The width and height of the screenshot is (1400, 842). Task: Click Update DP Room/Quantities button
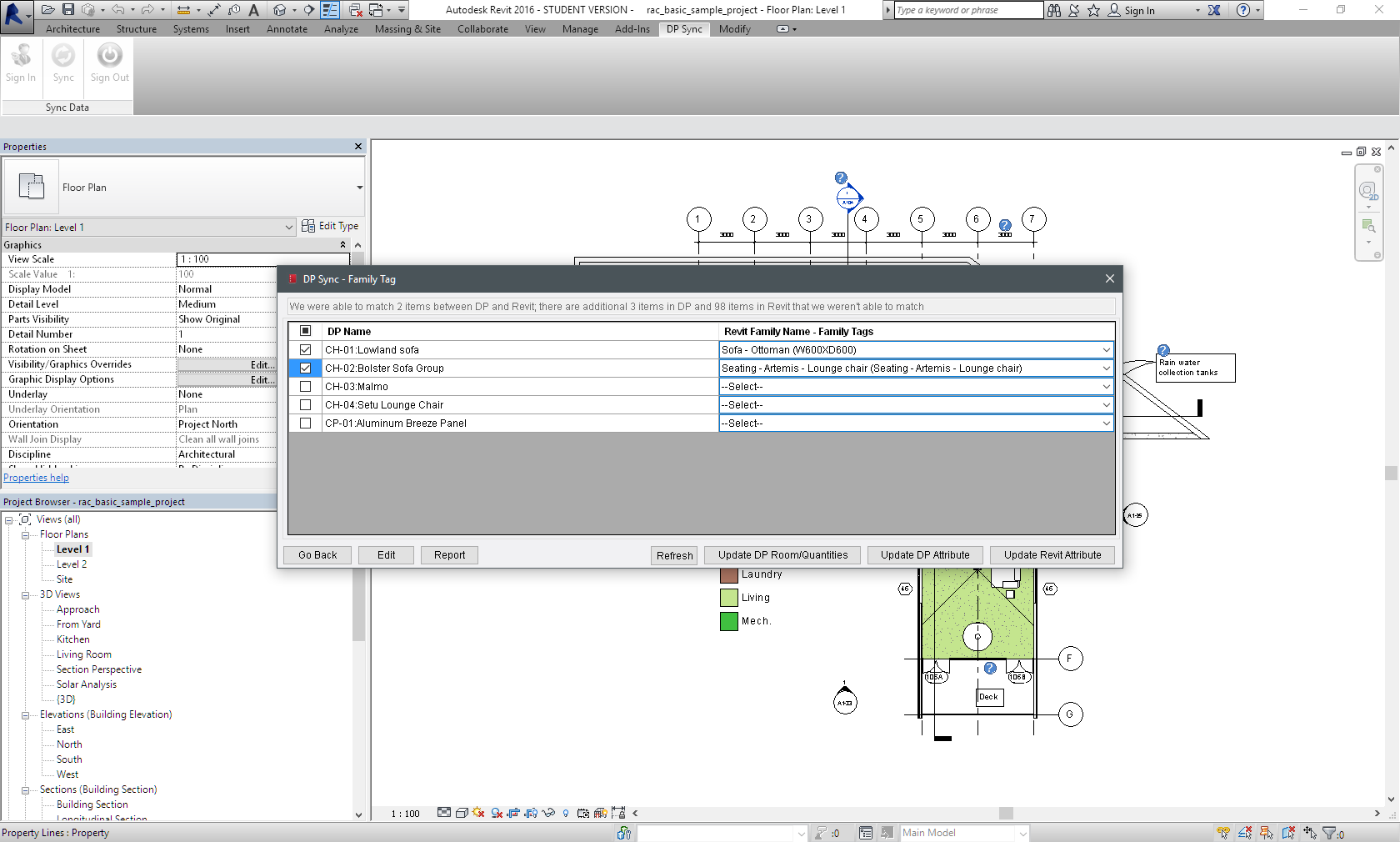(783, 555)
